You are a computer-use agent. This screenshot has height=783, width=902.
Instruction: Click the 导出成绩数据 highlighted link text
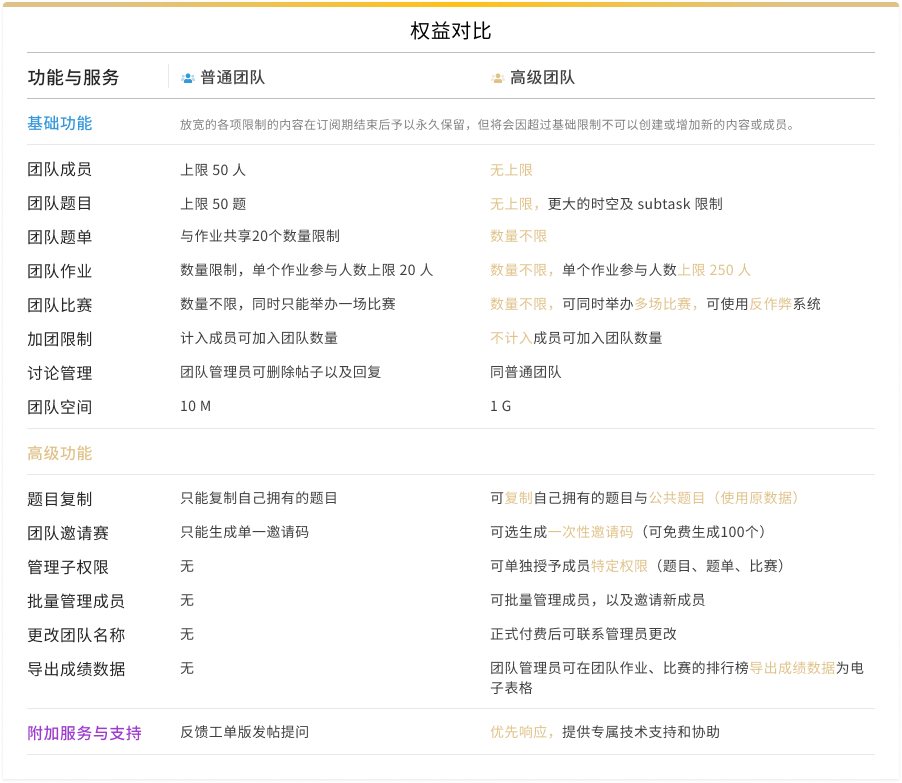point(792,668)
